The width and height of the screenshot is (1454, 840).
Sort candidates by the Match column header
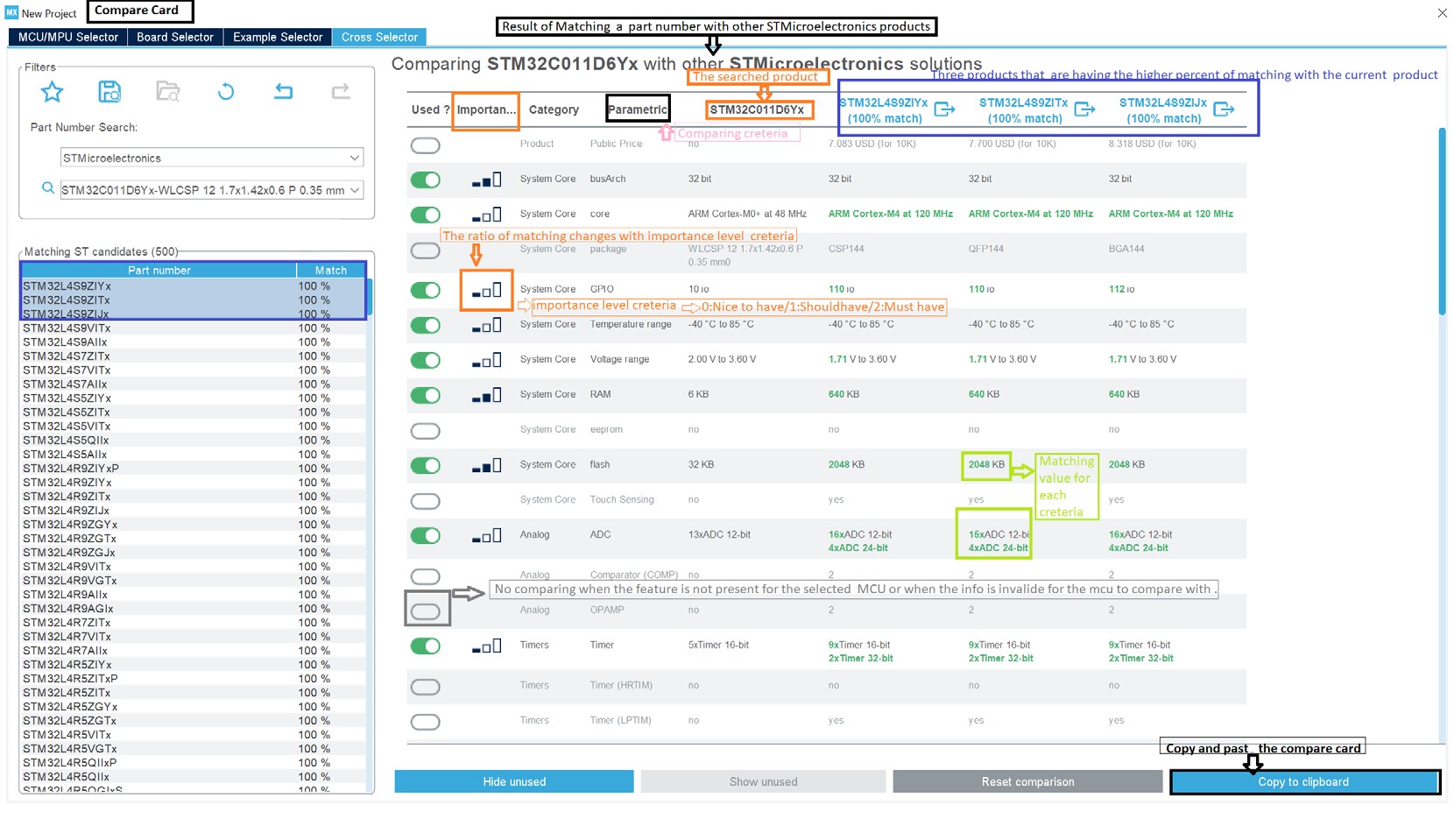[331, 271]
